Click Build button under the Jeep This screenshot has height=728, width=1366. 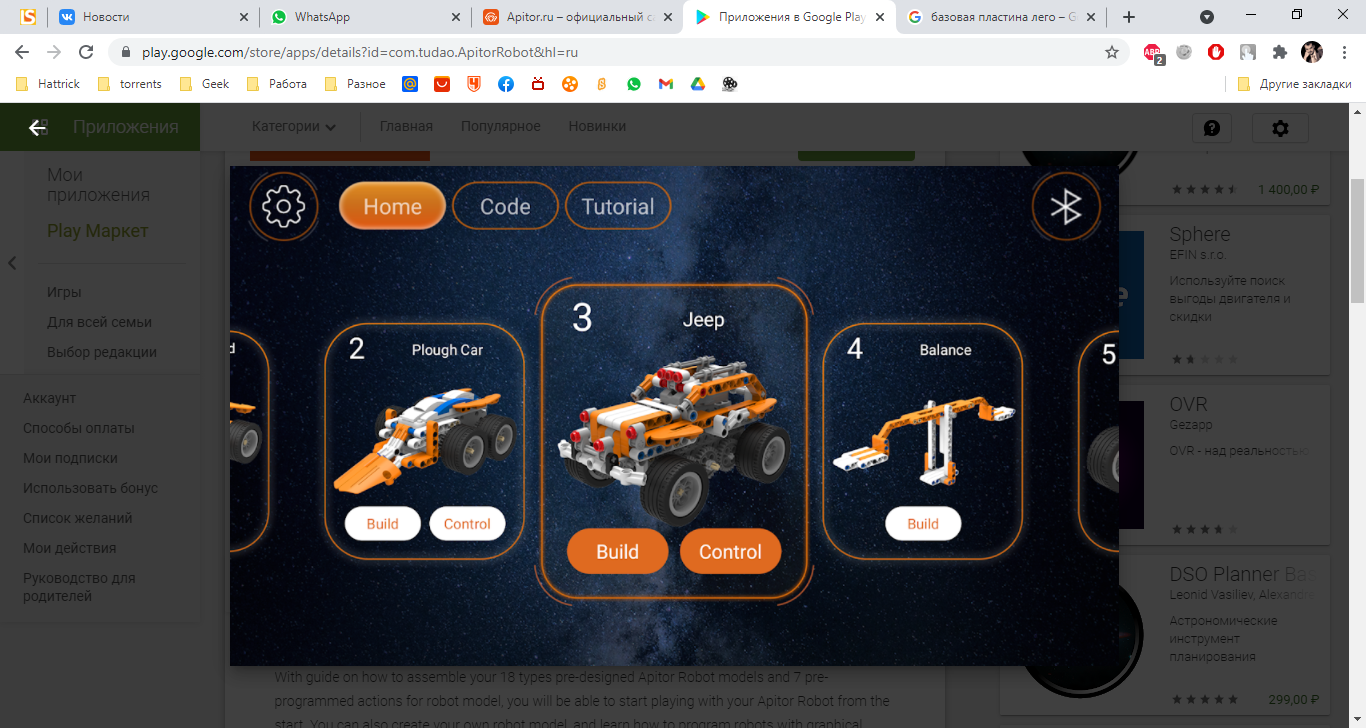617,552
